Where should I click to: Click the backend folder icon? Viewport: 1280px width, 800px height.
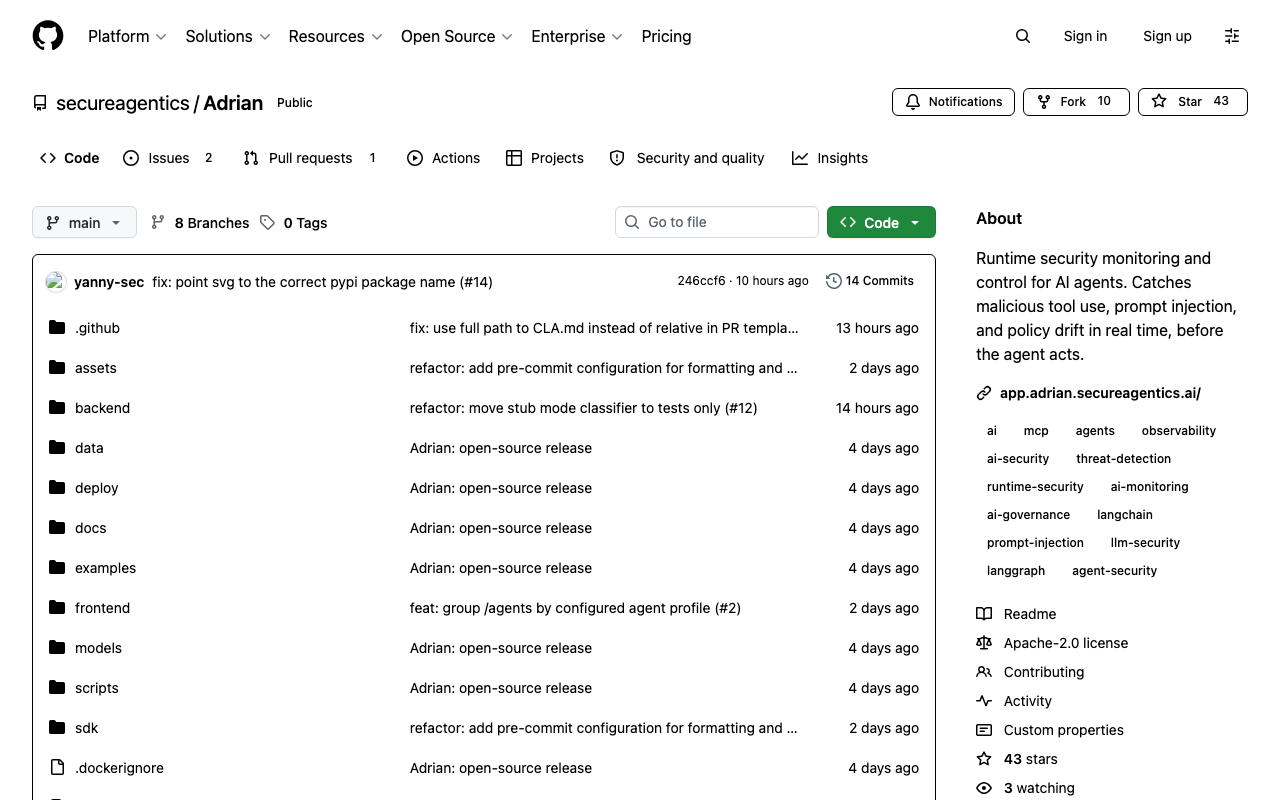pos(57,408)
